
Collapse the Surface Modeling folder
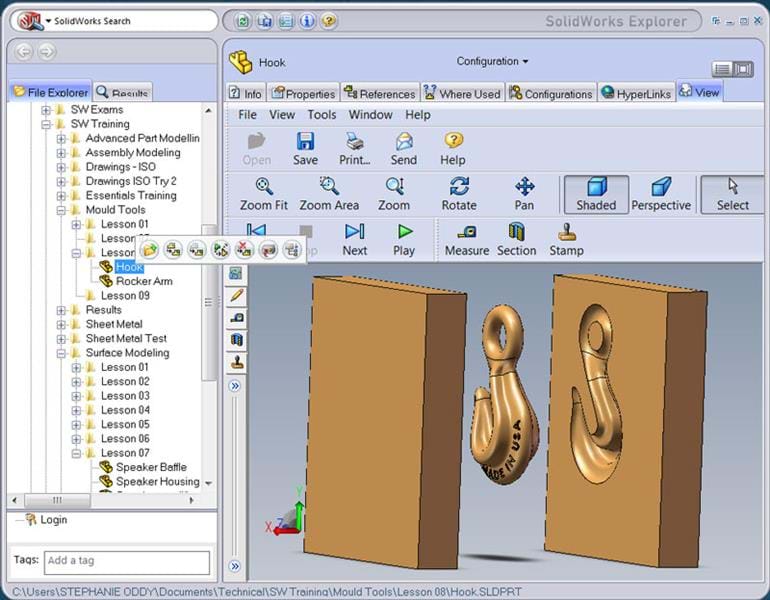pos(61,353)
